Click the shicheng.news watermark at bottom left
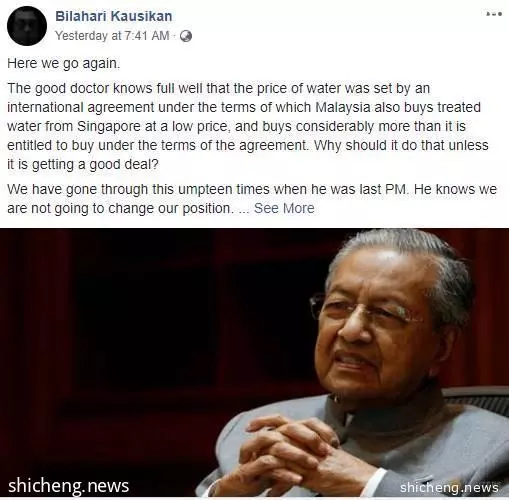Viewport: 509px width, 500px height. pyautogui.click(x=69, y=486)
